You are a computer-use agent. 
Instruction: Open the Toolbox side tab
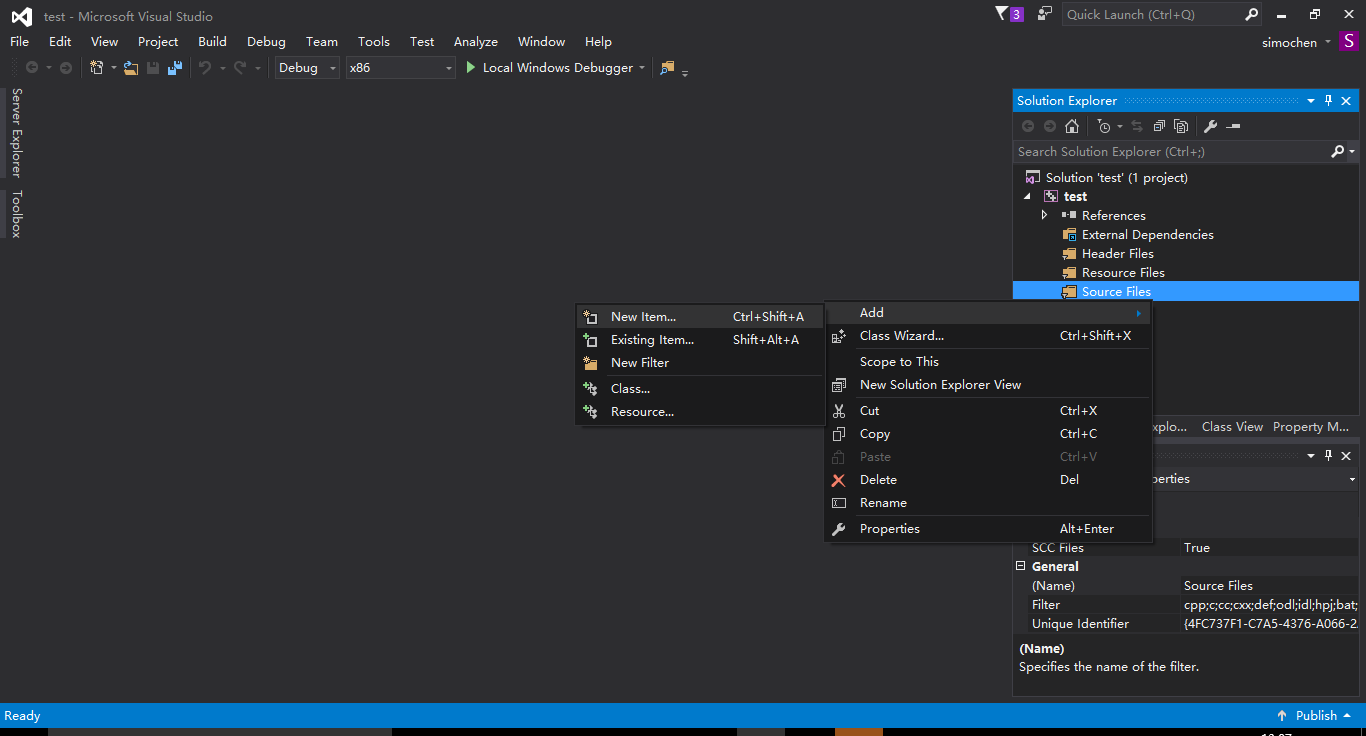click(15, 213)
